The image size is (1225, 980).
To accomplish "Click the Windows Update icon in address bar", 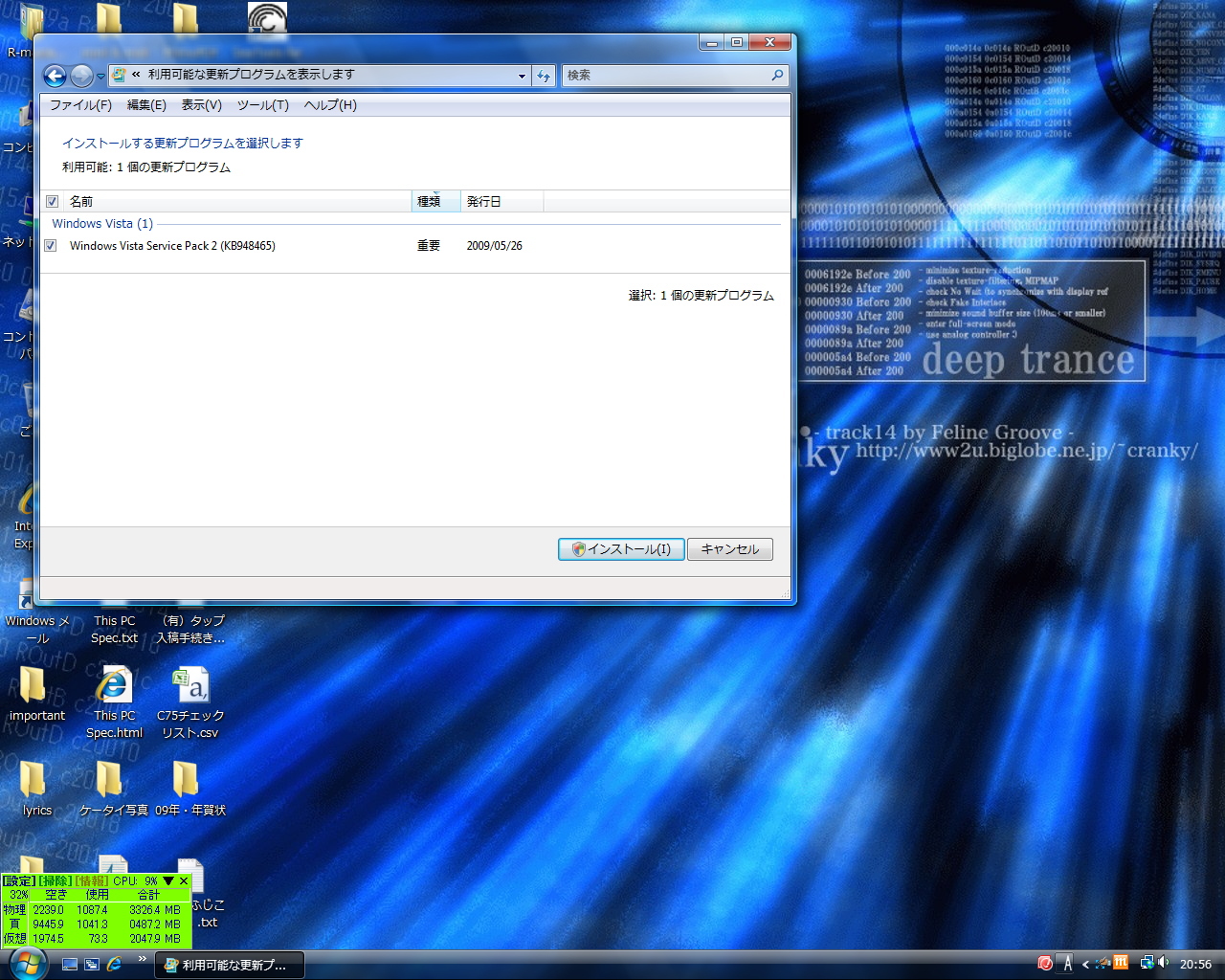I will tap(120, 75).
